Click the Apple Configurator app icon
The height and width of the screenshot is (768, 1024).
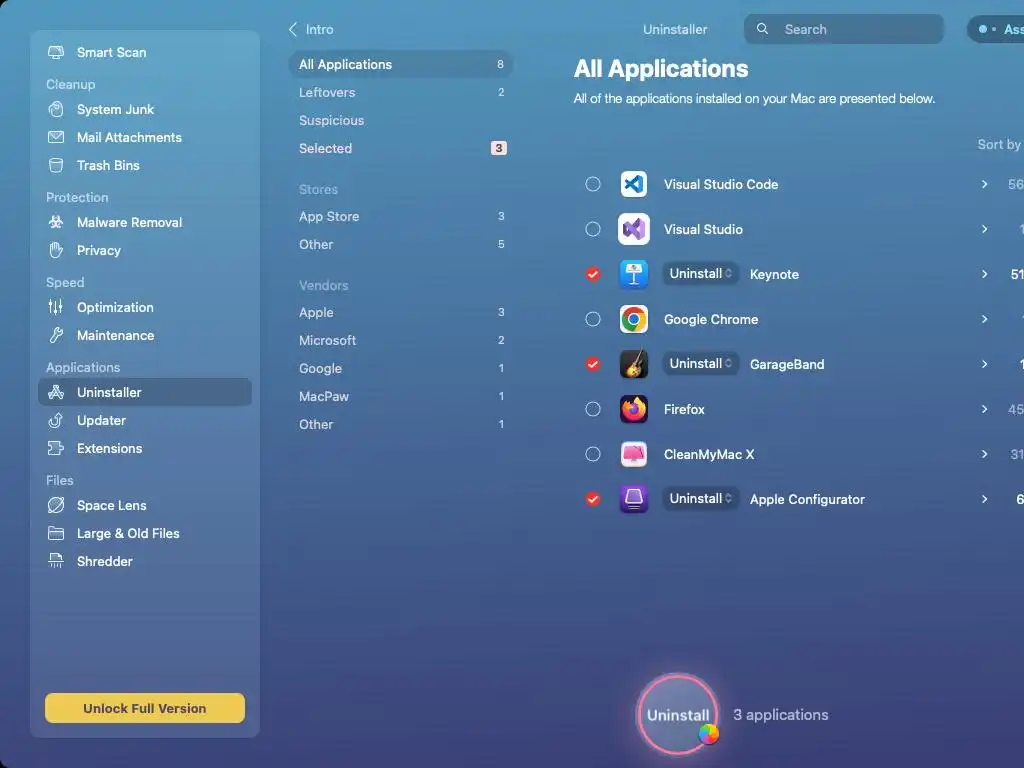(633, 499)
